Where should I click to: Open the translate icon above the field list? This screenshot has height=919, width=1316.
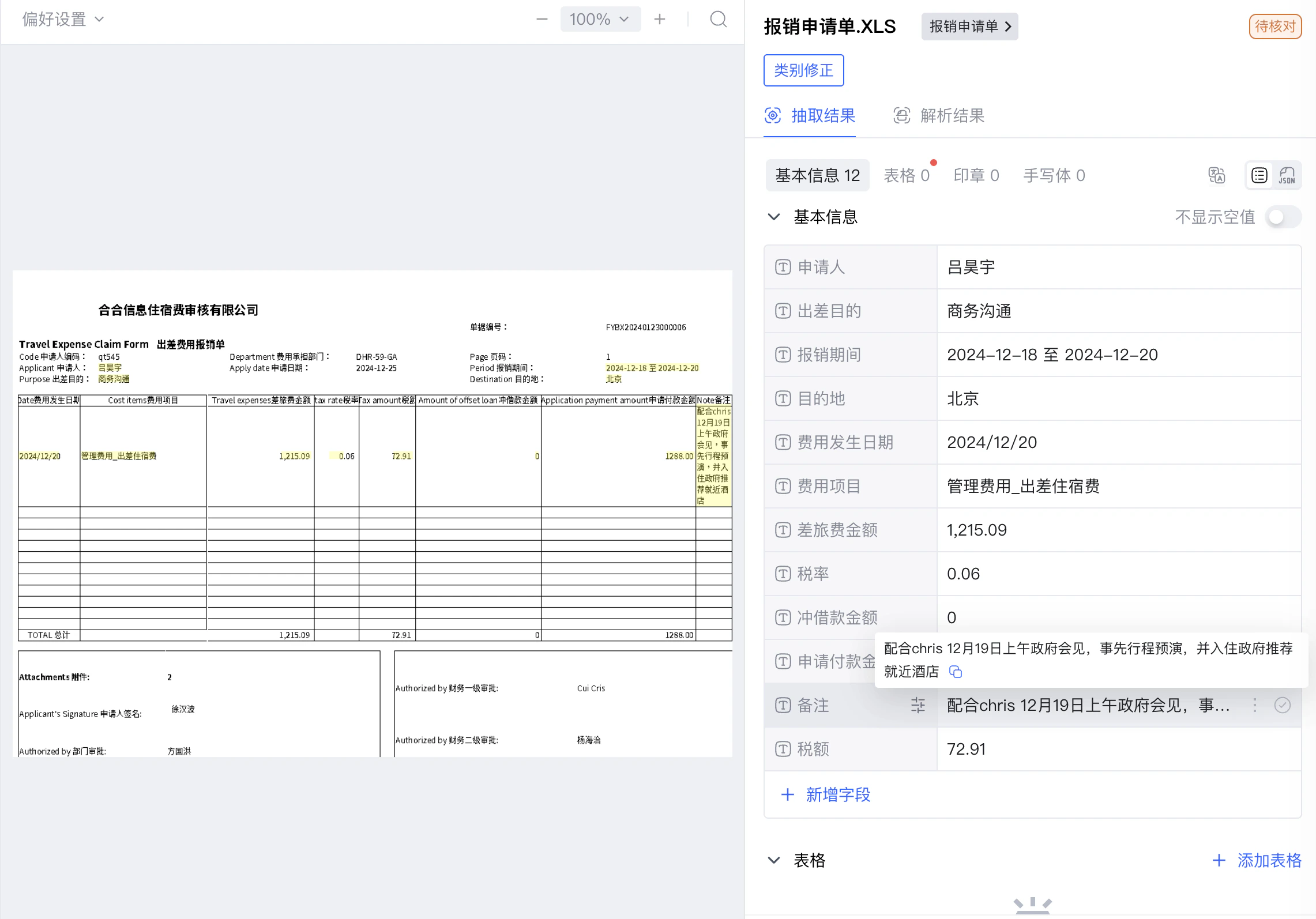tap(1217, 175)
